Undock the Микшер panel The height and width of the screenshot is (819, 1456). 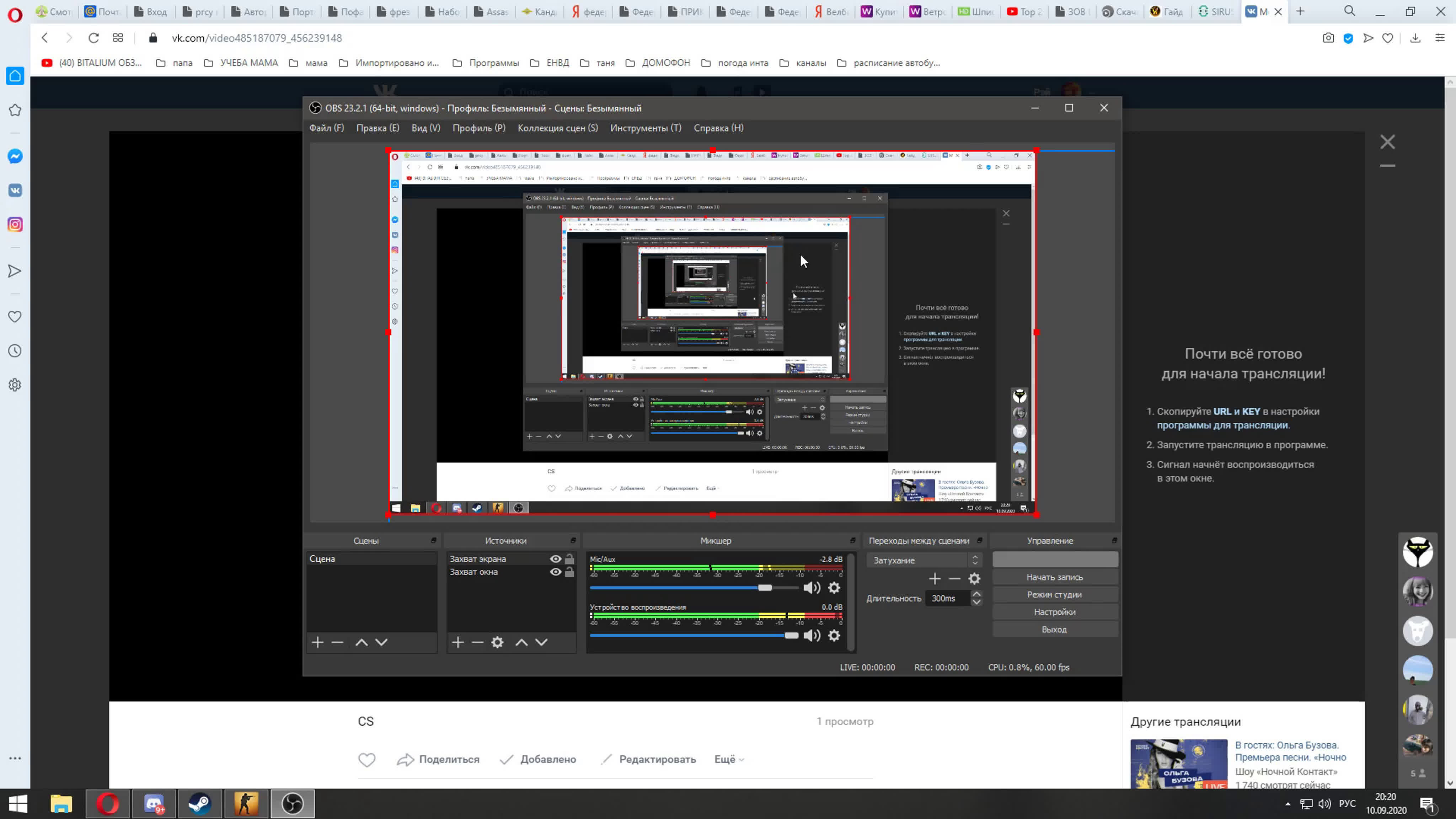(853, 540)
